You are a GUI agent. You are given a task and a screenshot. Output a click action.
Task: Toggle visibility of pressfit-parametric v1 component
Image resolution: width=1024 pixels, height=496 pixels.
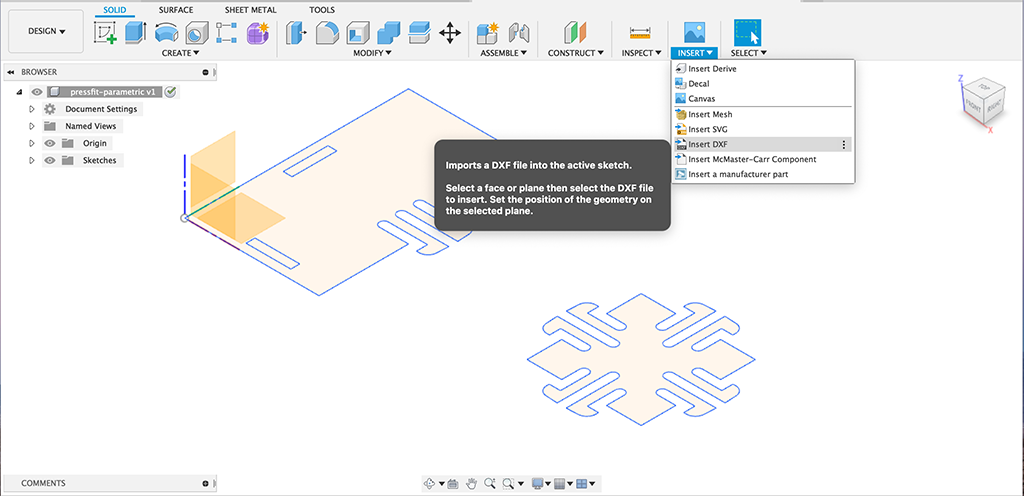point(37,92)
